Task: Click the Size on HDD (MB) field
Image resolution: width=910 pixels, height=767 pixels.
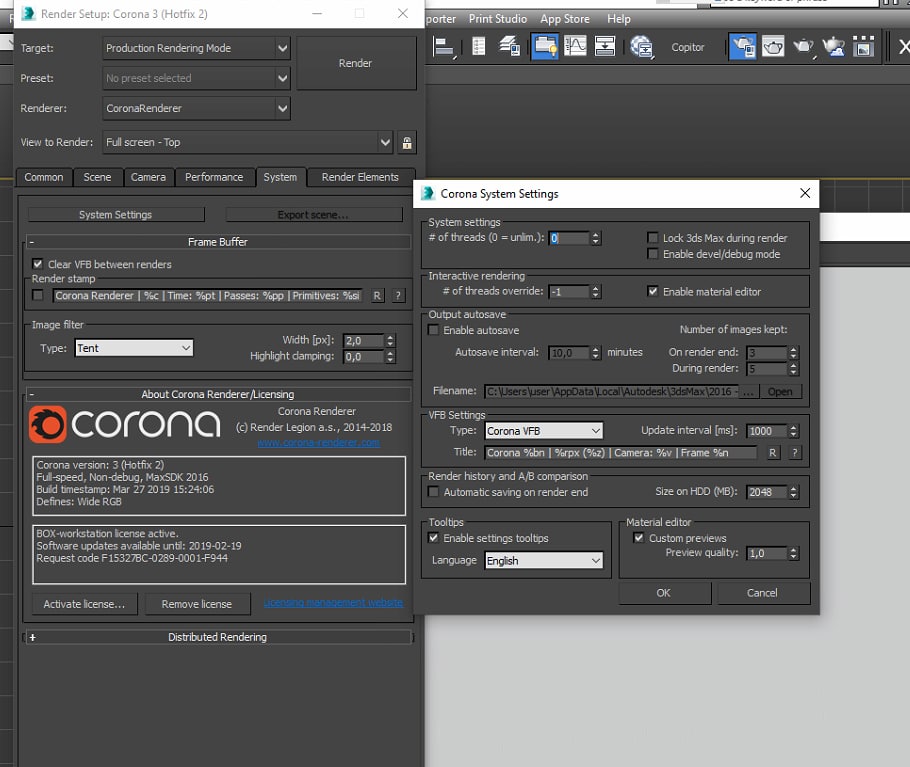Action: pyautogui.click(x=767, y=492)
